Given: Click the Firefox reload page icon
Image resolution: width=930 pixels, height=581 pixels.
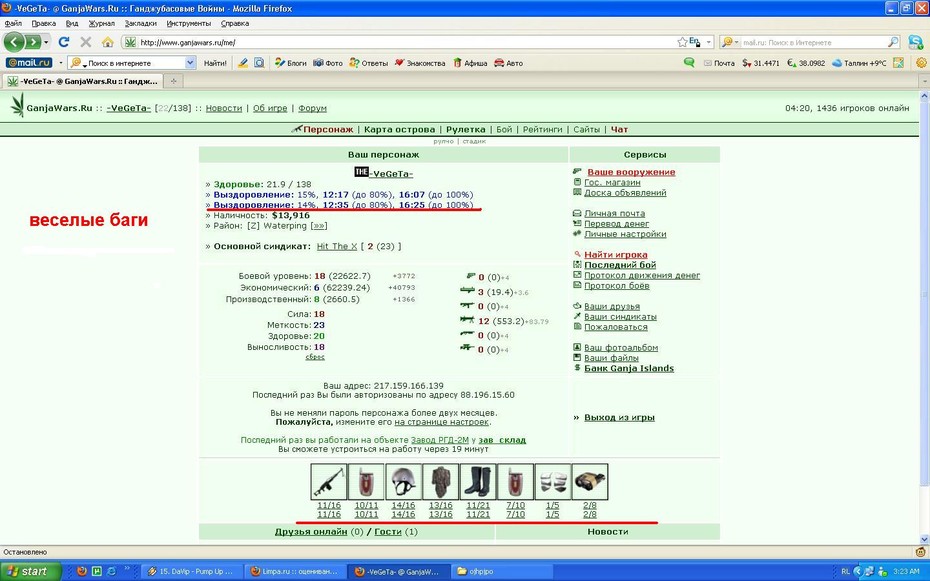Looking at the screenshot, I should pyautogui.click(x=63, y=42).
